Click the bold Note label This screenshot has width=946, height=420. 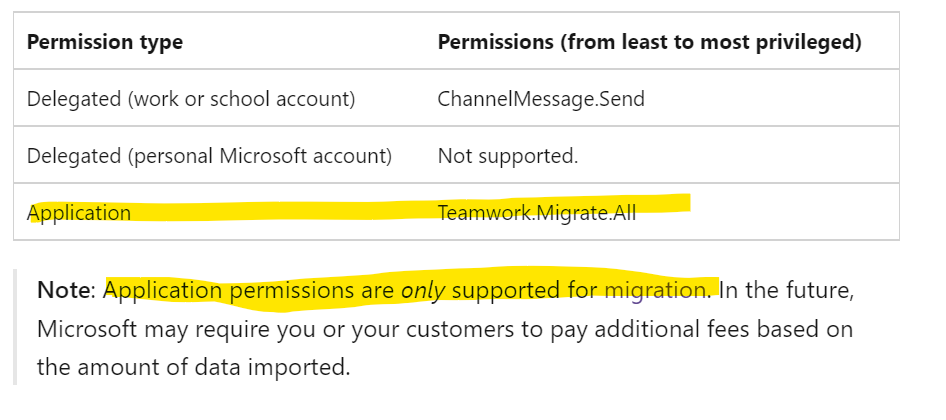pos(63,291)
